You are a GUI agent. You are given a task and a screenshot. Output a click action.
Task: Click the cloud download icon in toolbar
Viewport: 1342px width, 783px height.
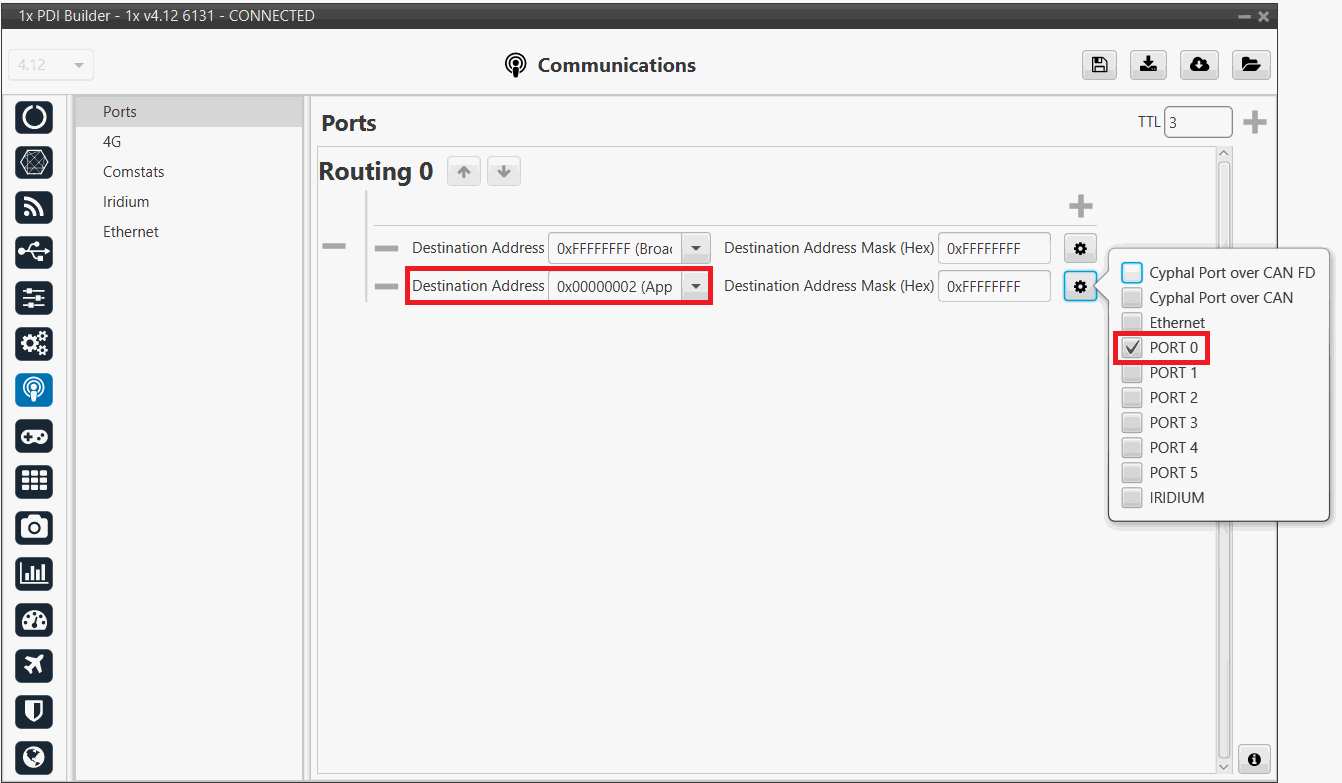point(1199,65)
